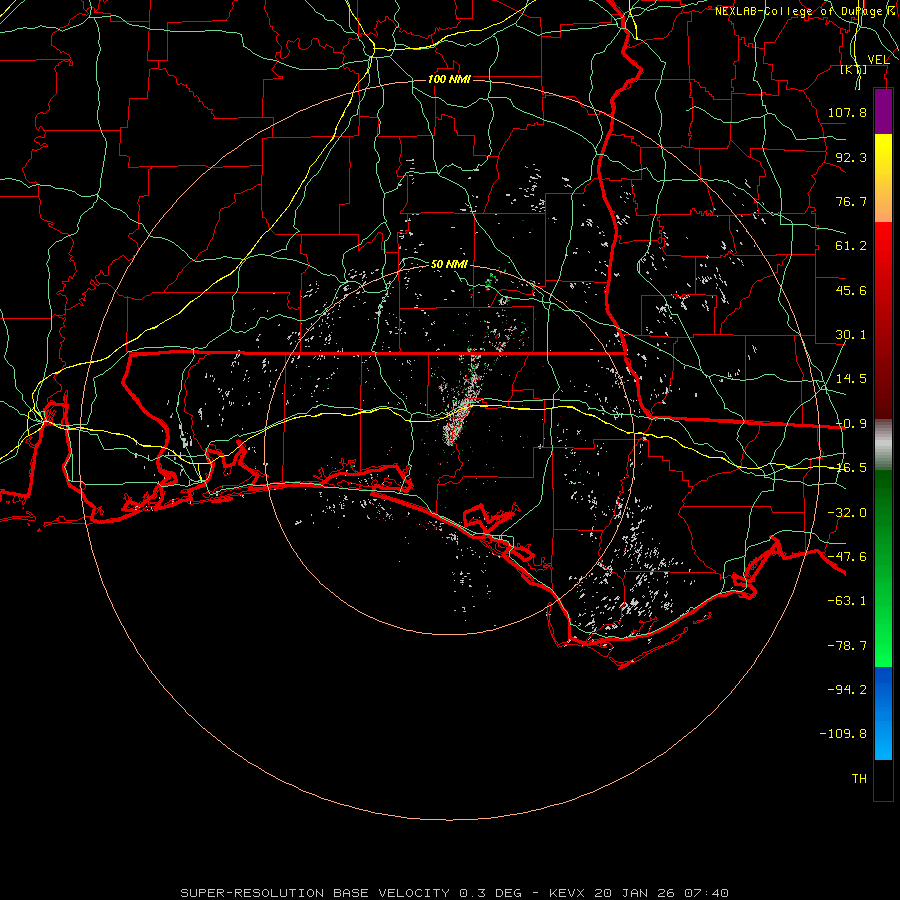Click the -78.7 velocity scale value
The image size is (900, 900).
coord(847,646)
